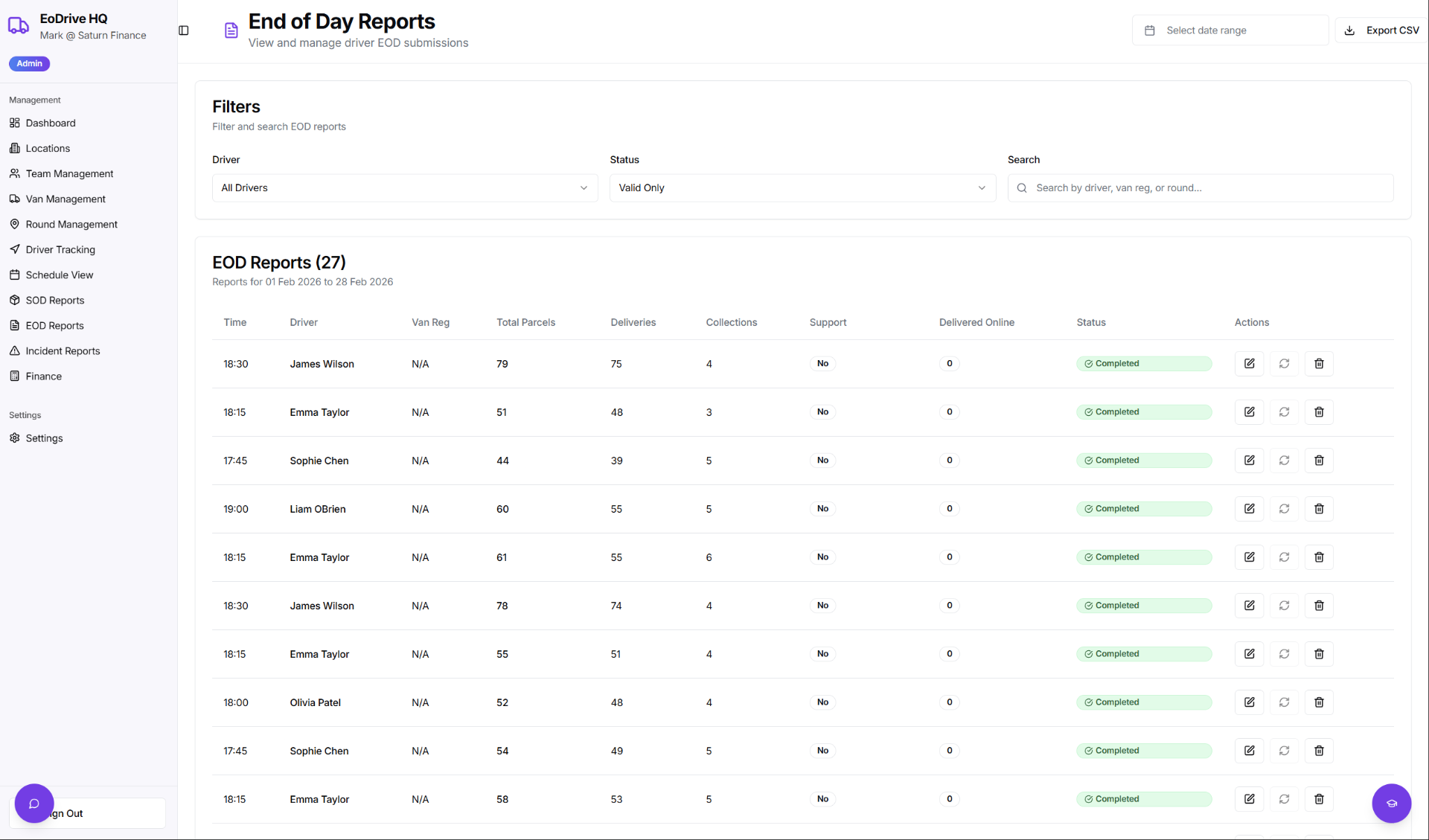This screenshot has width=1429, height=840.
Task: Open the Valid Only status dropdown
Action: click(802, 188)
